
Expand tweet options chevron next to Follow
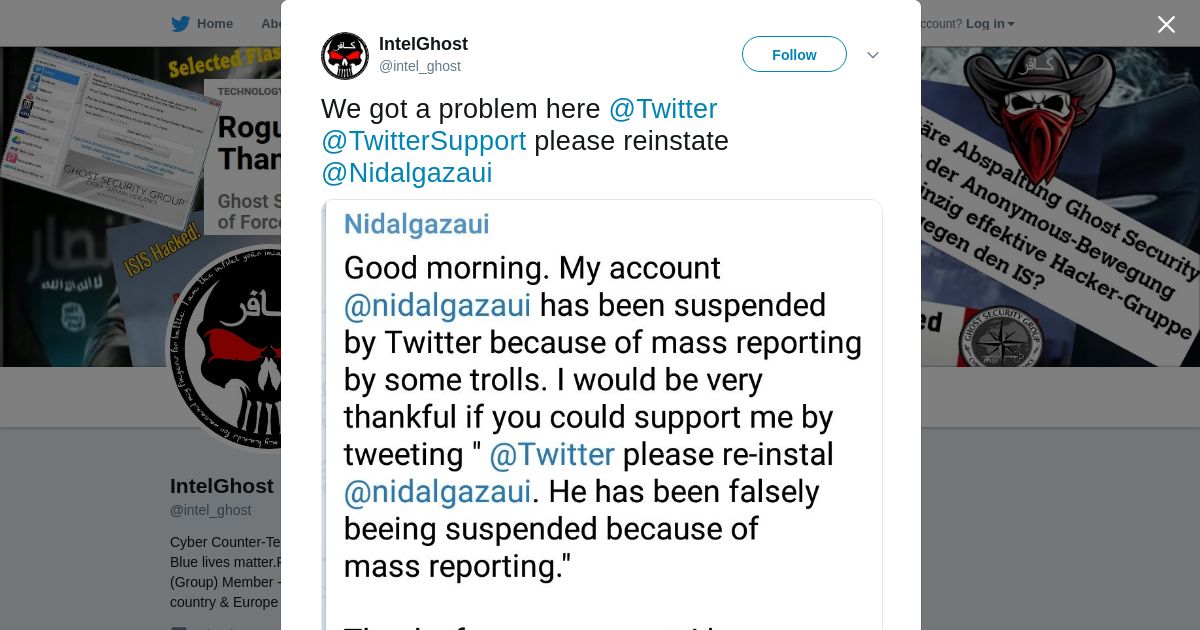tap(872, 55)
